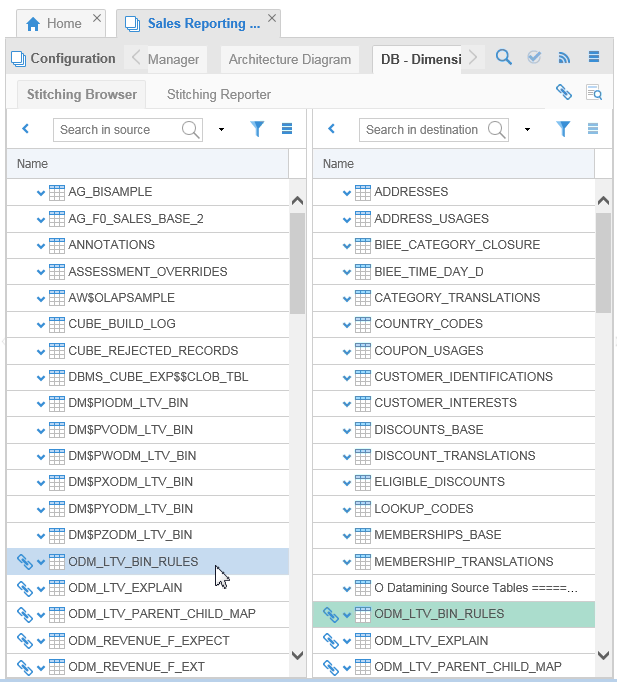Screen dimensions: 617x682
Task: Expand the CUBE_BUILD_LOG table chevron
Action: pos(41,325)
